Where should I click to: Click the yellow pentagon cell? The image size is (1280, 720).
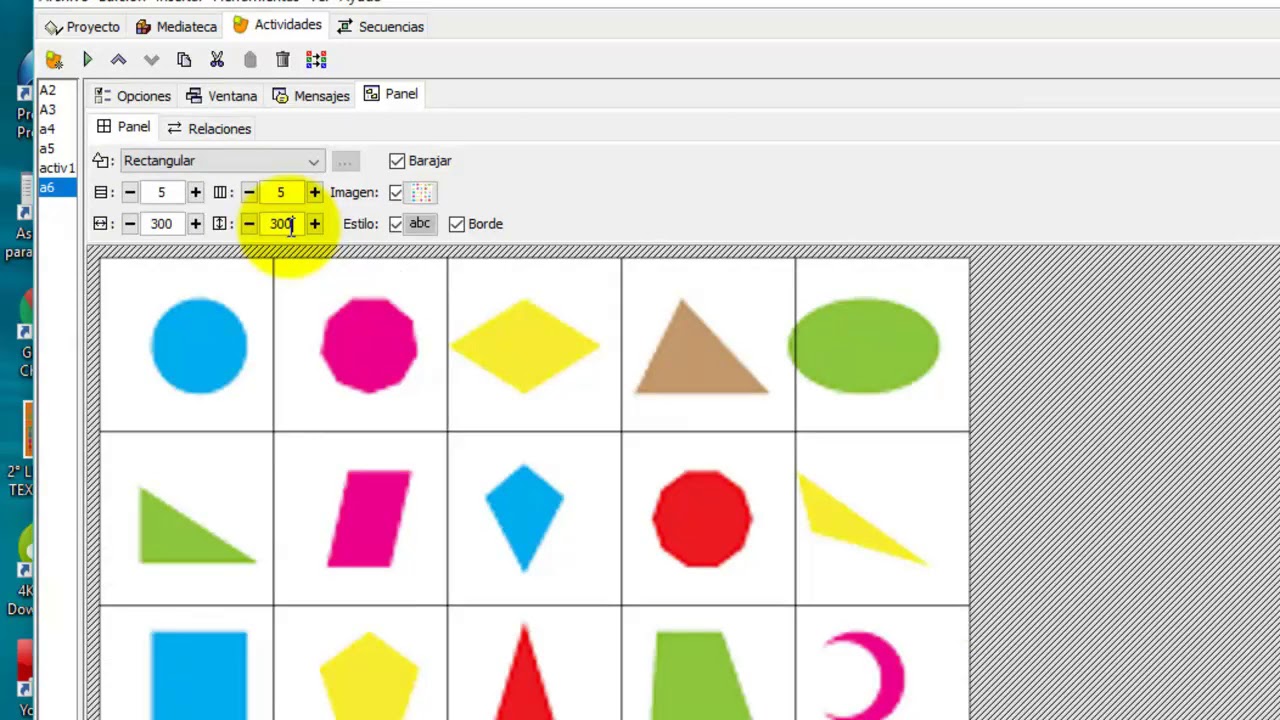[361, 663]
